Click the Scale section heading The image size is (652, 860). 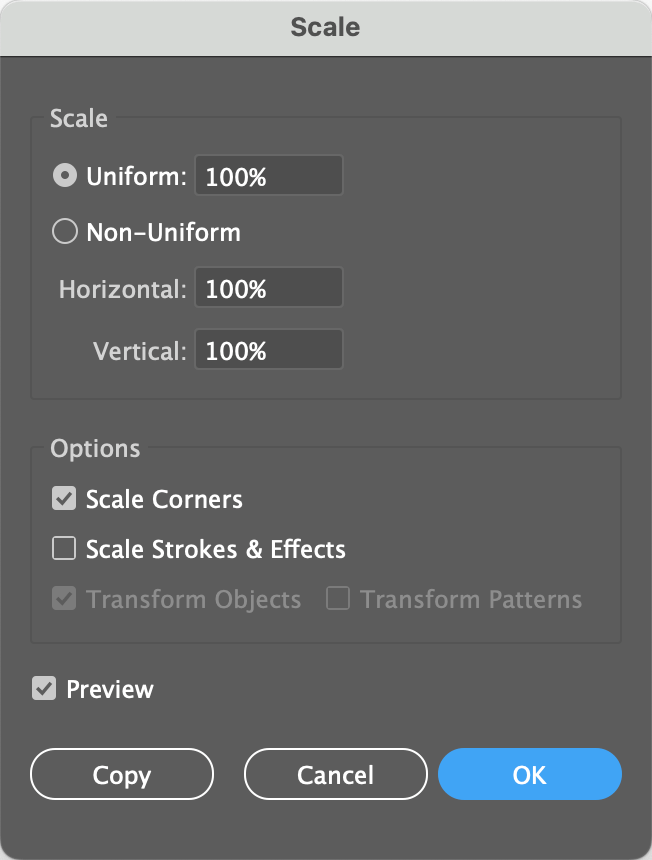point(79,118)
